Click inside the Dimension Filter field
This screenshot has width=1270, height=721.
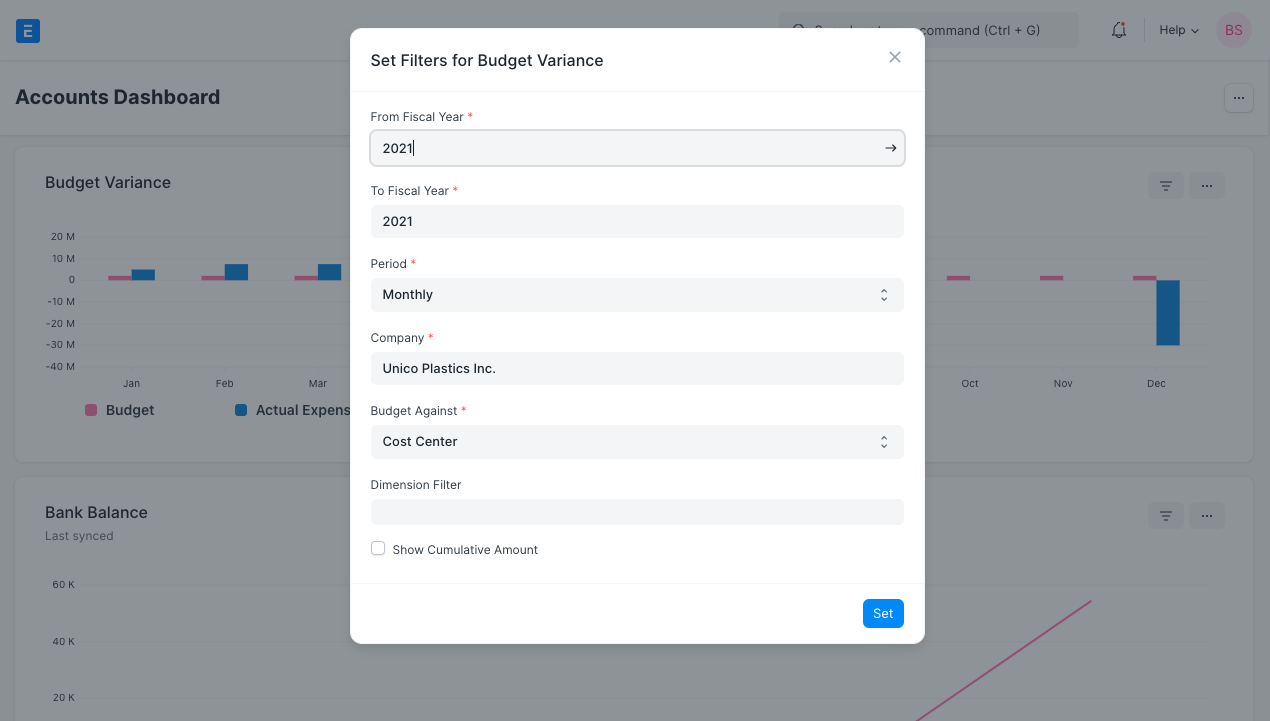(637, 512)
